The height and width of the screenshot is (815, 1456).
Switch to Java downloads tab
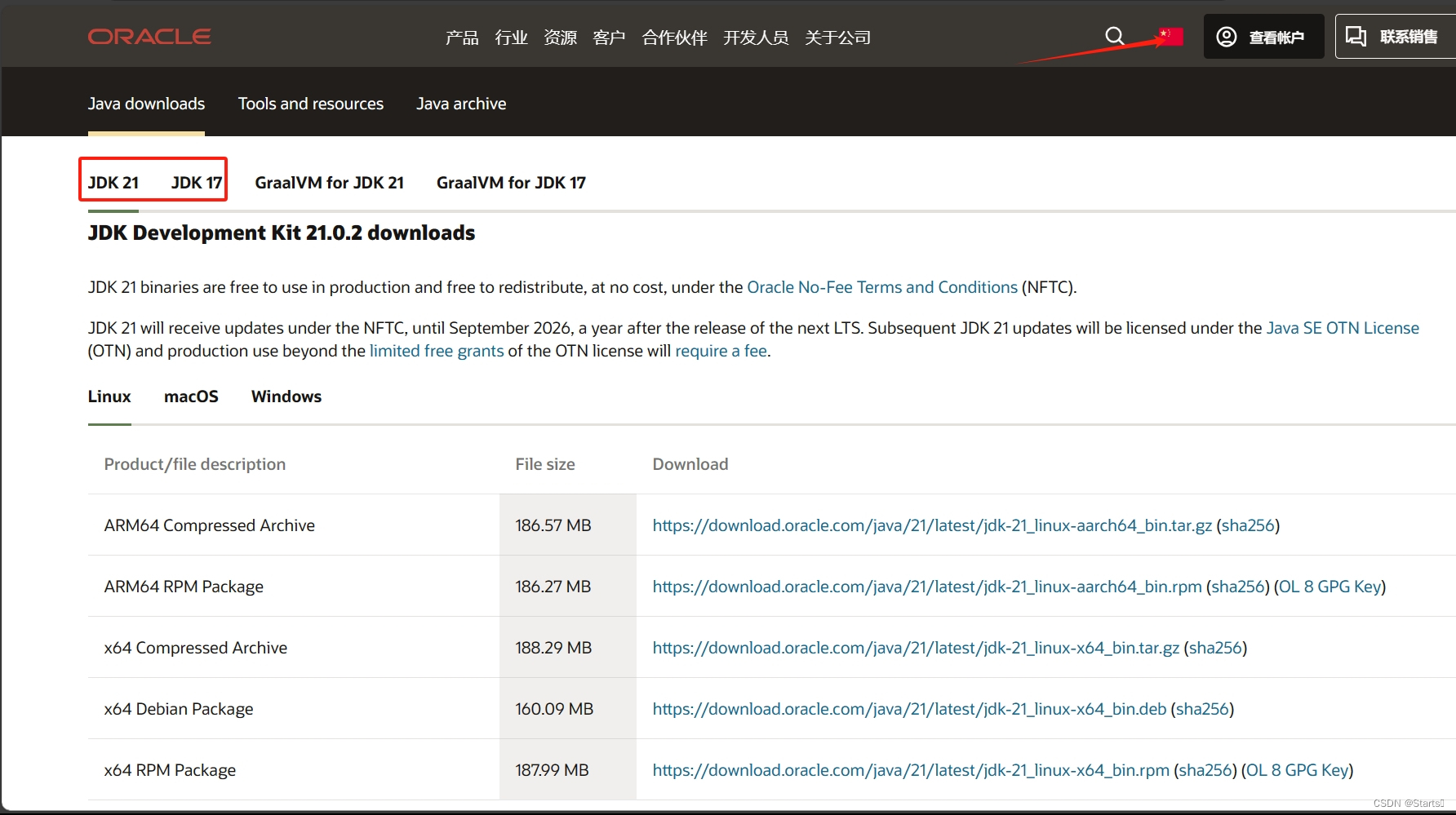(x=146, y=104)
